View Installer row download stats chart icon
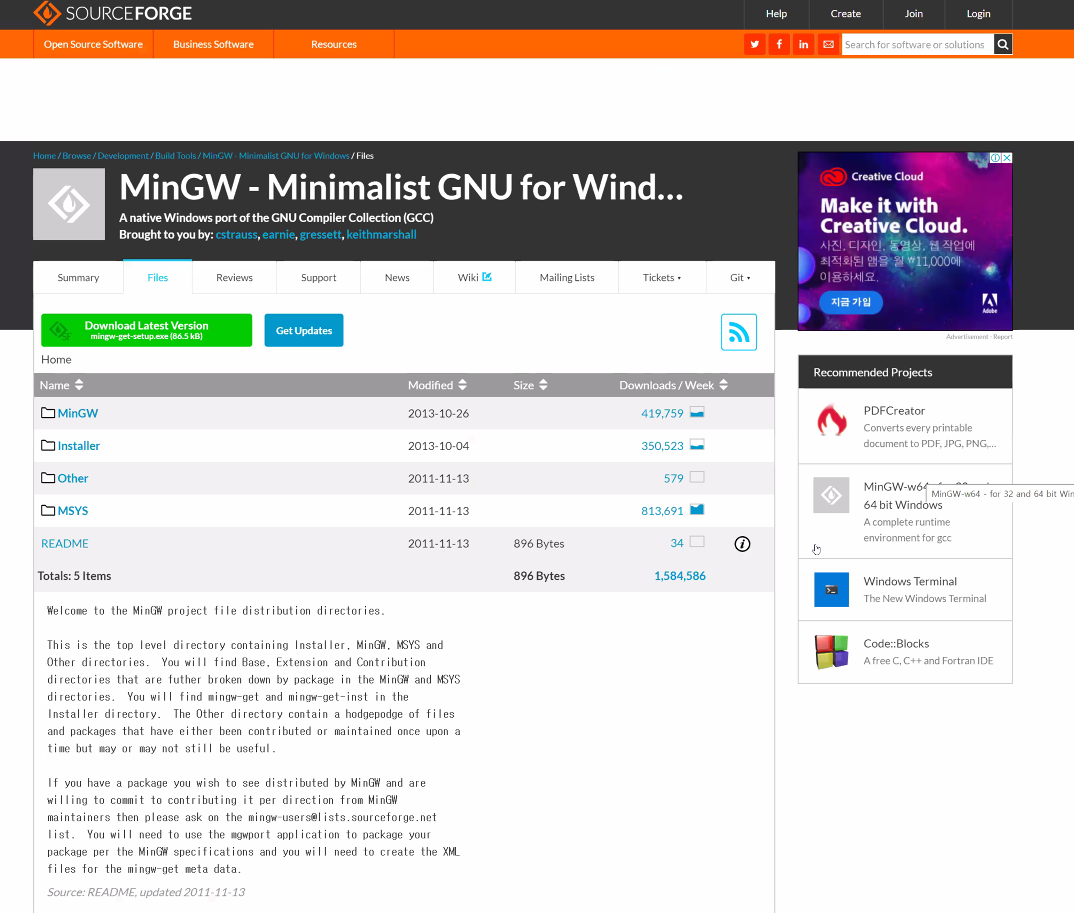 [x=697, y=445]
